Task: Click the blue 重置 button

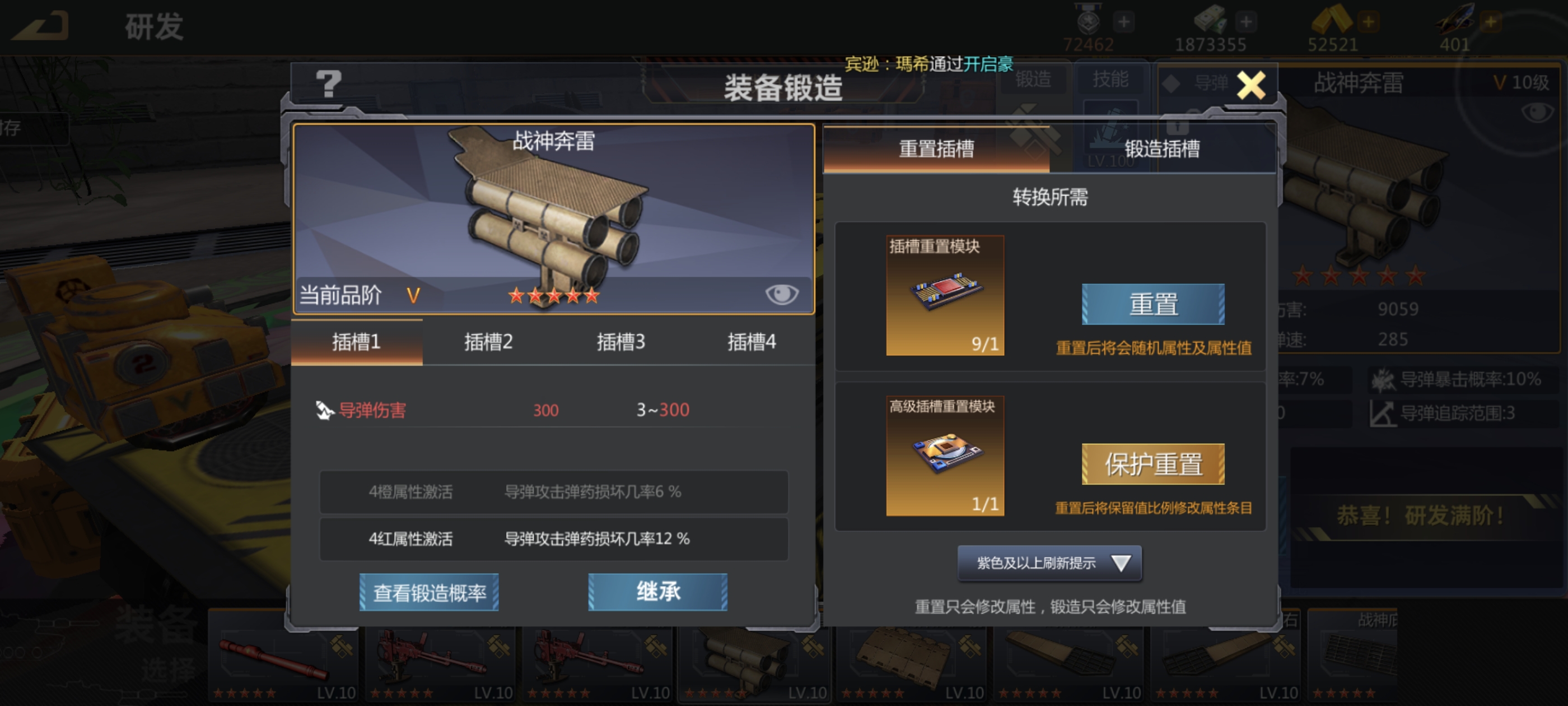Action: click(1153, 304)
